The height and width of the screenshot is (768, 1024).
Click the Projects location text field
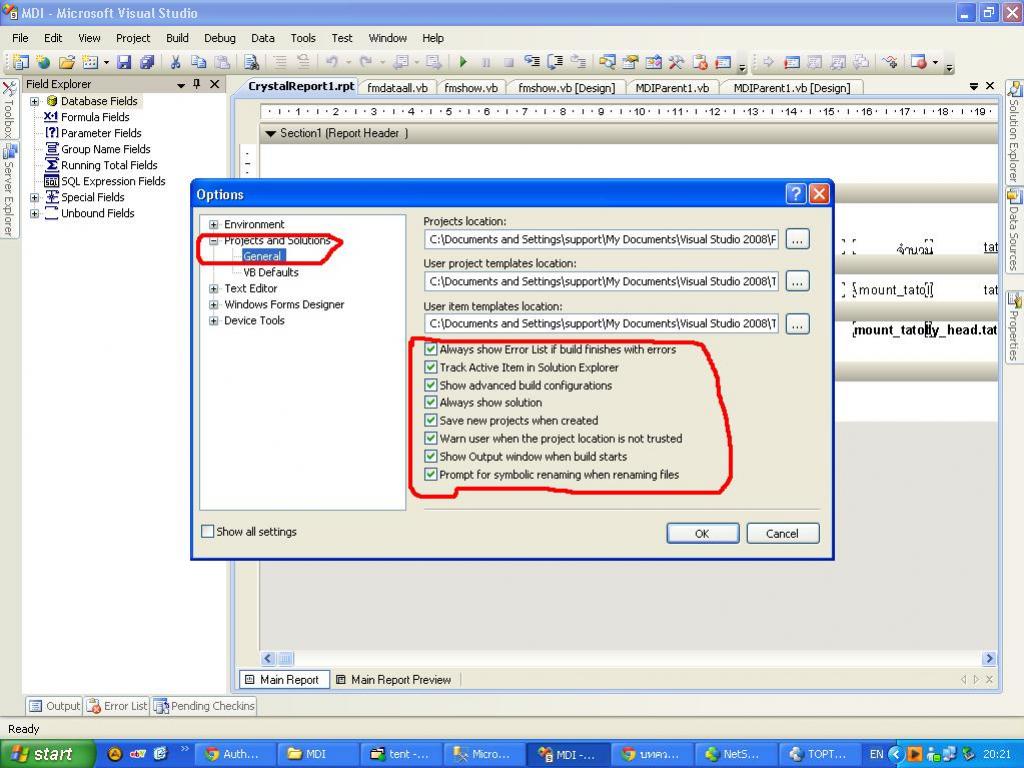pos(601,240)
